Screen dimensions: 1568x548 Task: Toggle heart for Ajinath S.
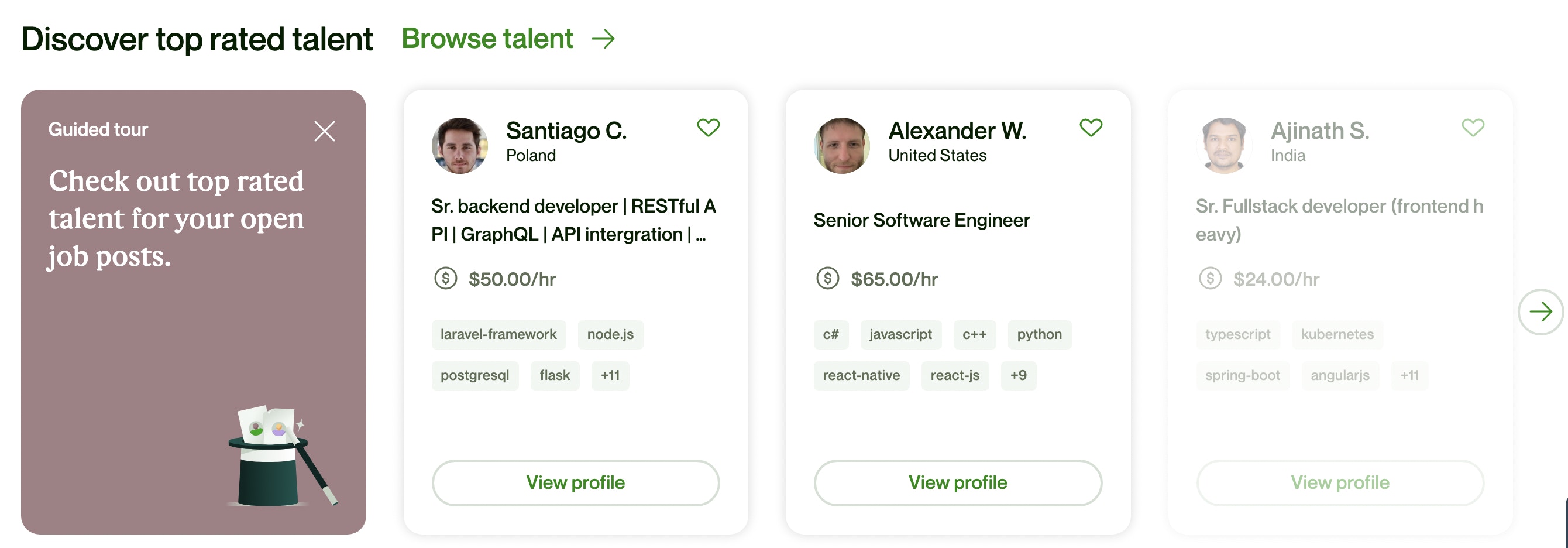point(1473,128)
